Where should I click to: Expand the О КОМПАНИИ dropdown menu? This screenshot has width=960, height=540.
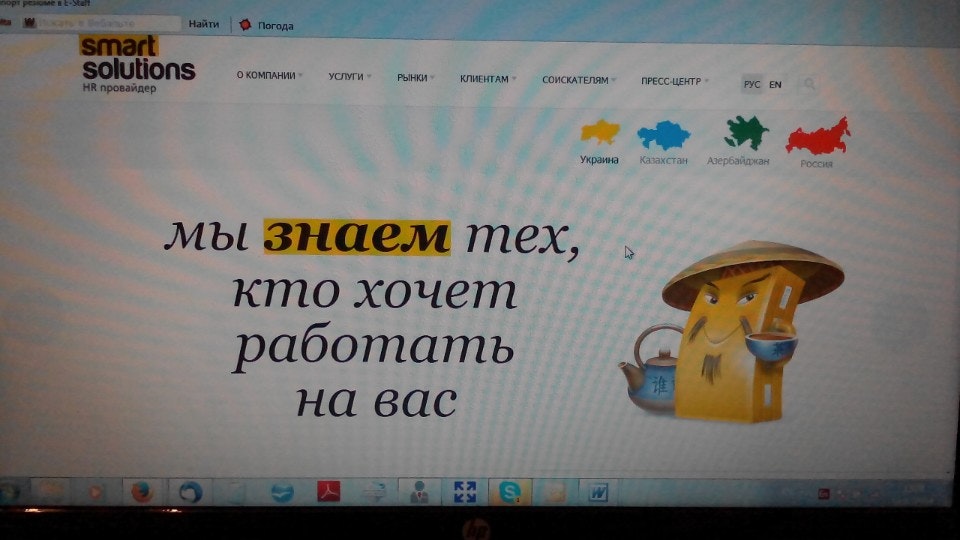click(269, 75)
